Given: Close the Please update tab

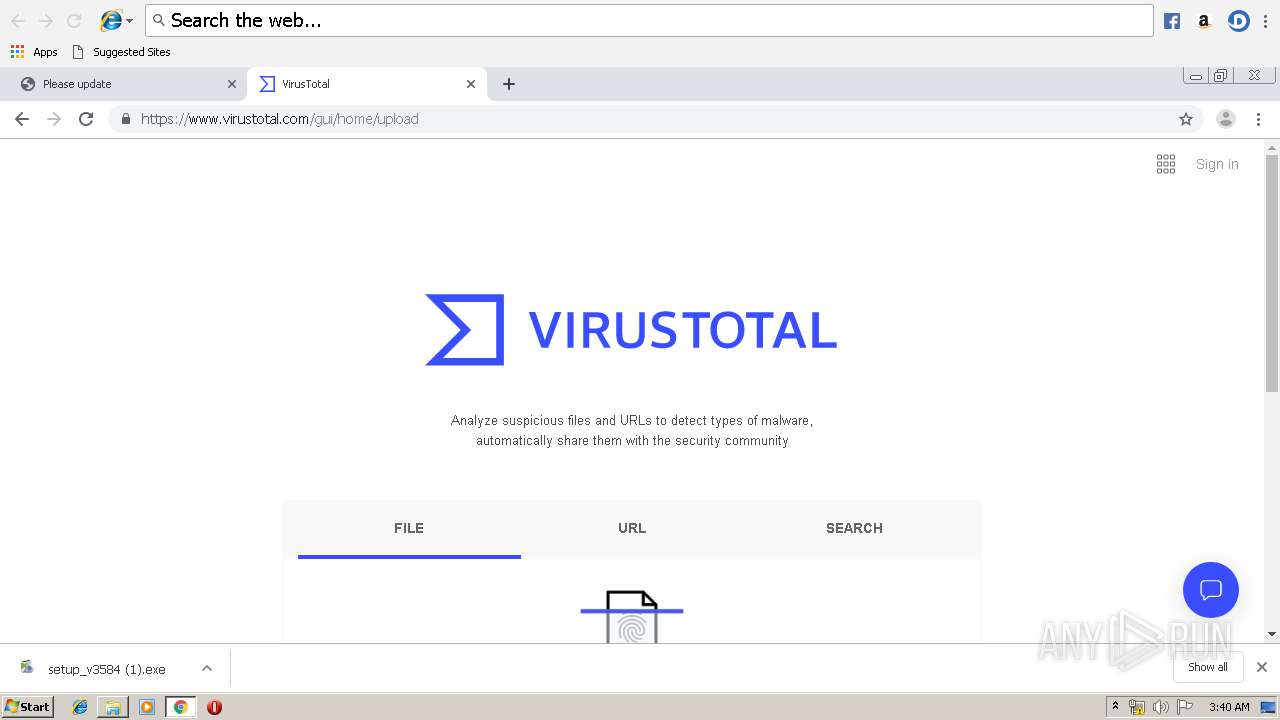Looking at the screenshot, I should point(232,84).
